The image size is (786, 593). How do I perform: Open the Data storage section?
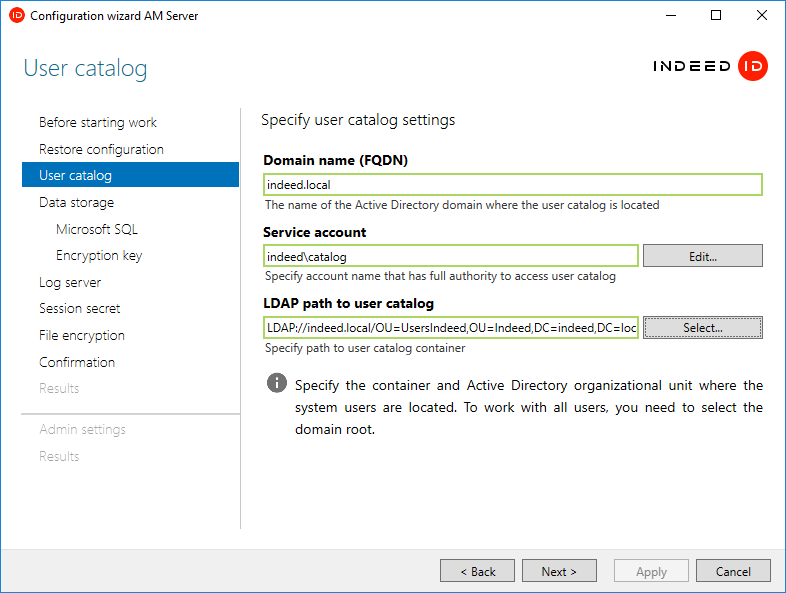click(x=76, y=202)
